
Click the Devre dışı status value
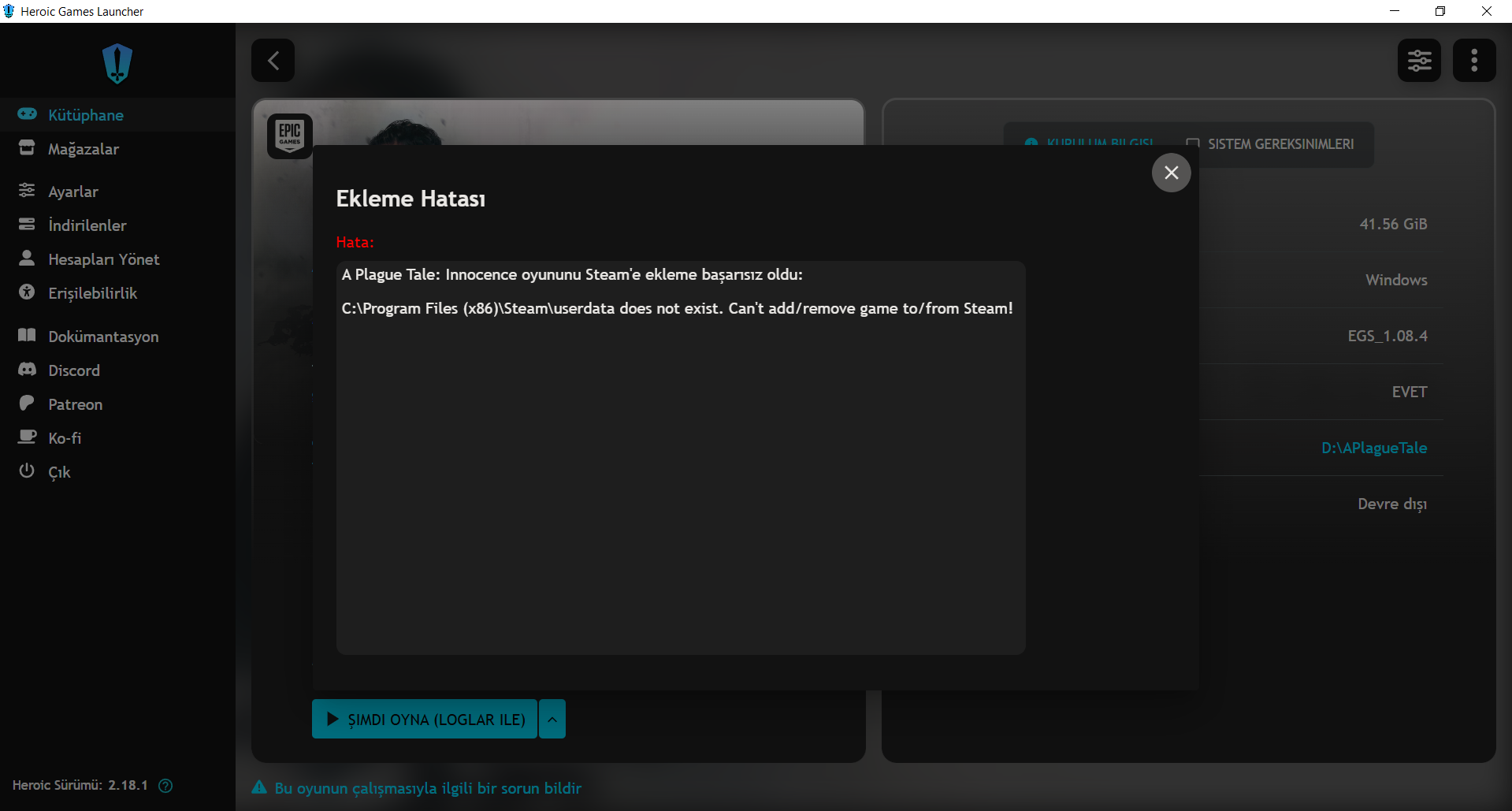point(1392,504)
